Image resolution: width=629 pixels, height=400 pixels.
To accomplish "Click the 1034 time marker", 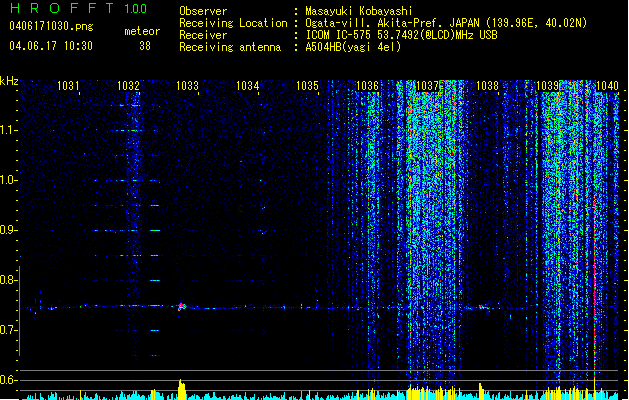I will (248, 86).
